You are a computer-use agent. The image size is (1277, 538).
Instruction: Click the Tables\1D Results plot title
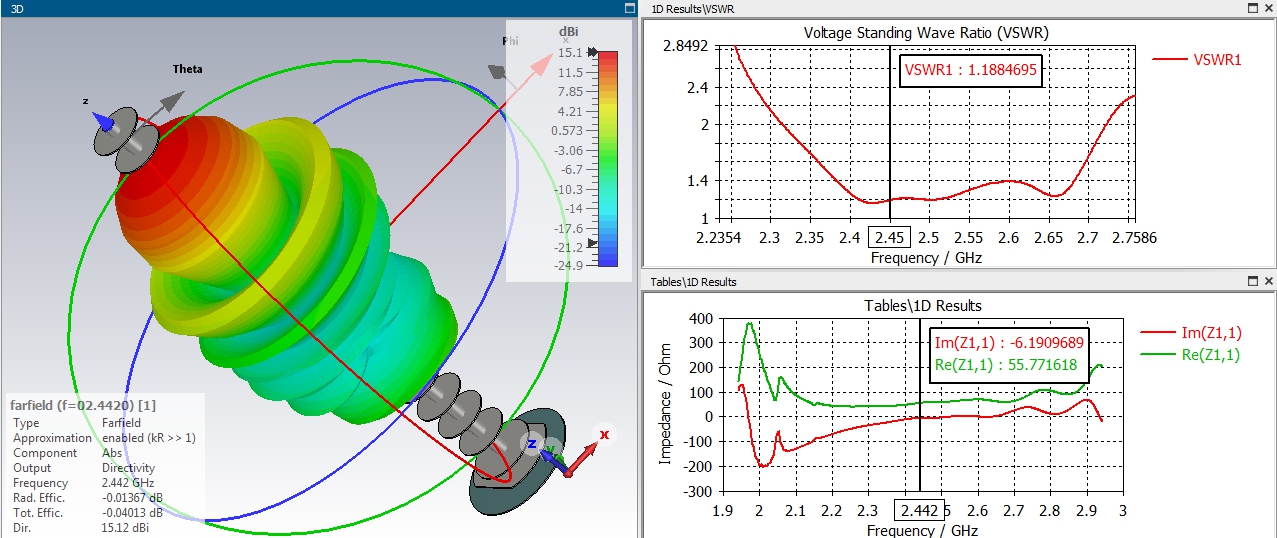coord(923,305)
